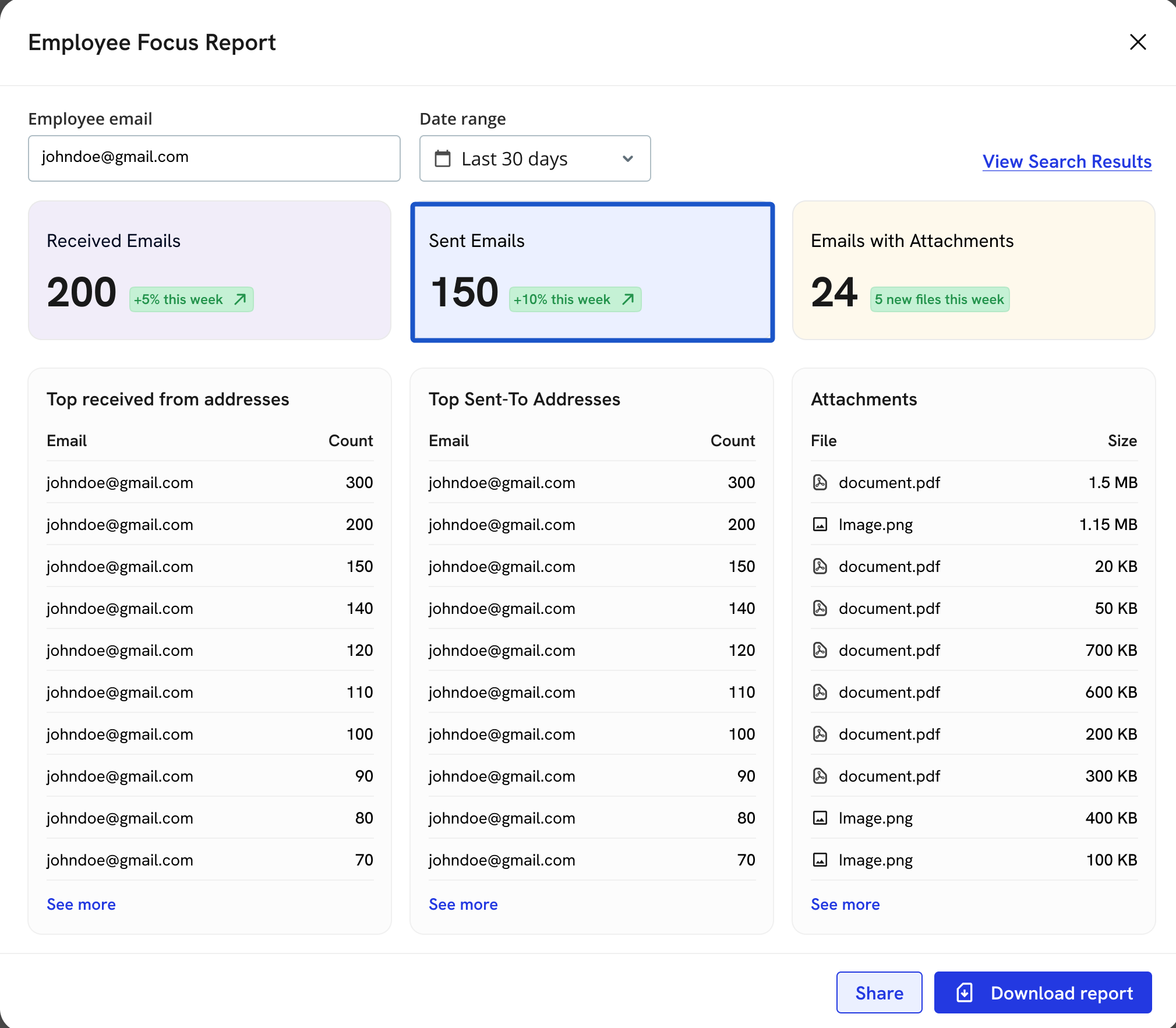
Task: See more top received from addresses
Action: point(81,904)
